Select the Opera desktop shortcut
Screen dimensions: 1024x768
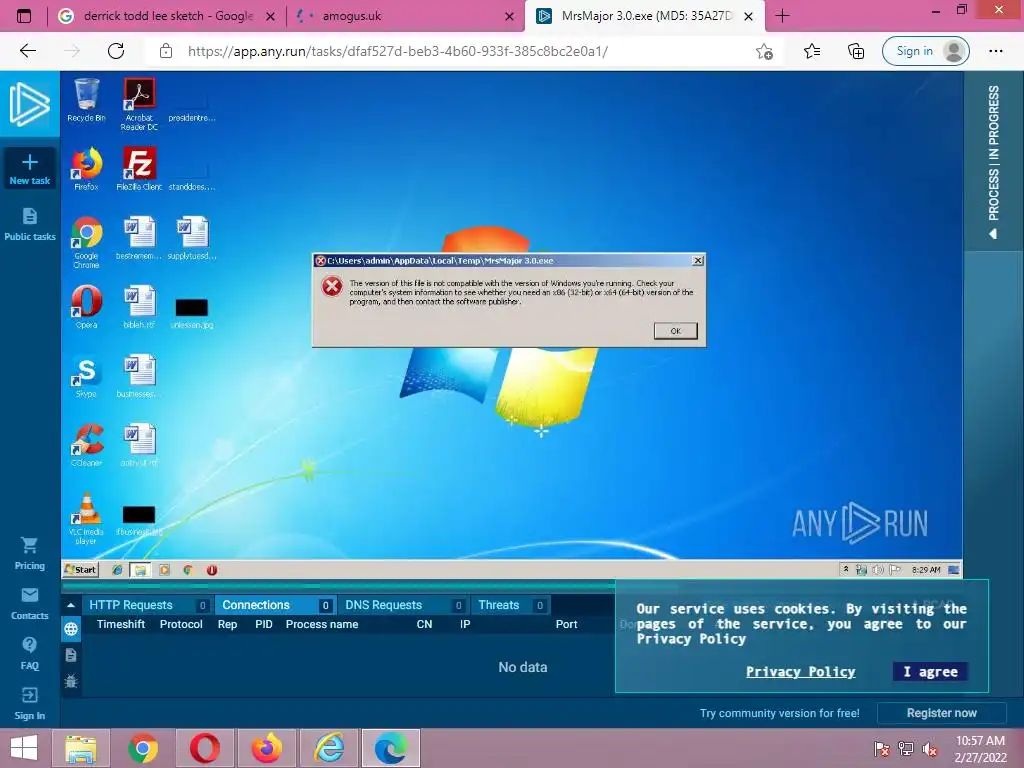(x=86, y=307)
